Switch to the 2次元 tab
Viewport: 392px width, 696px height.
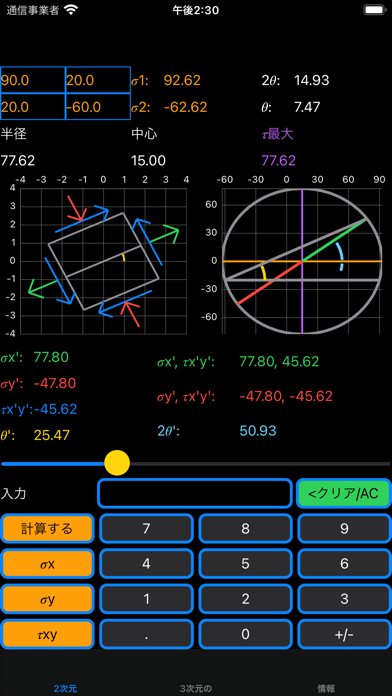tap(65, 688)
